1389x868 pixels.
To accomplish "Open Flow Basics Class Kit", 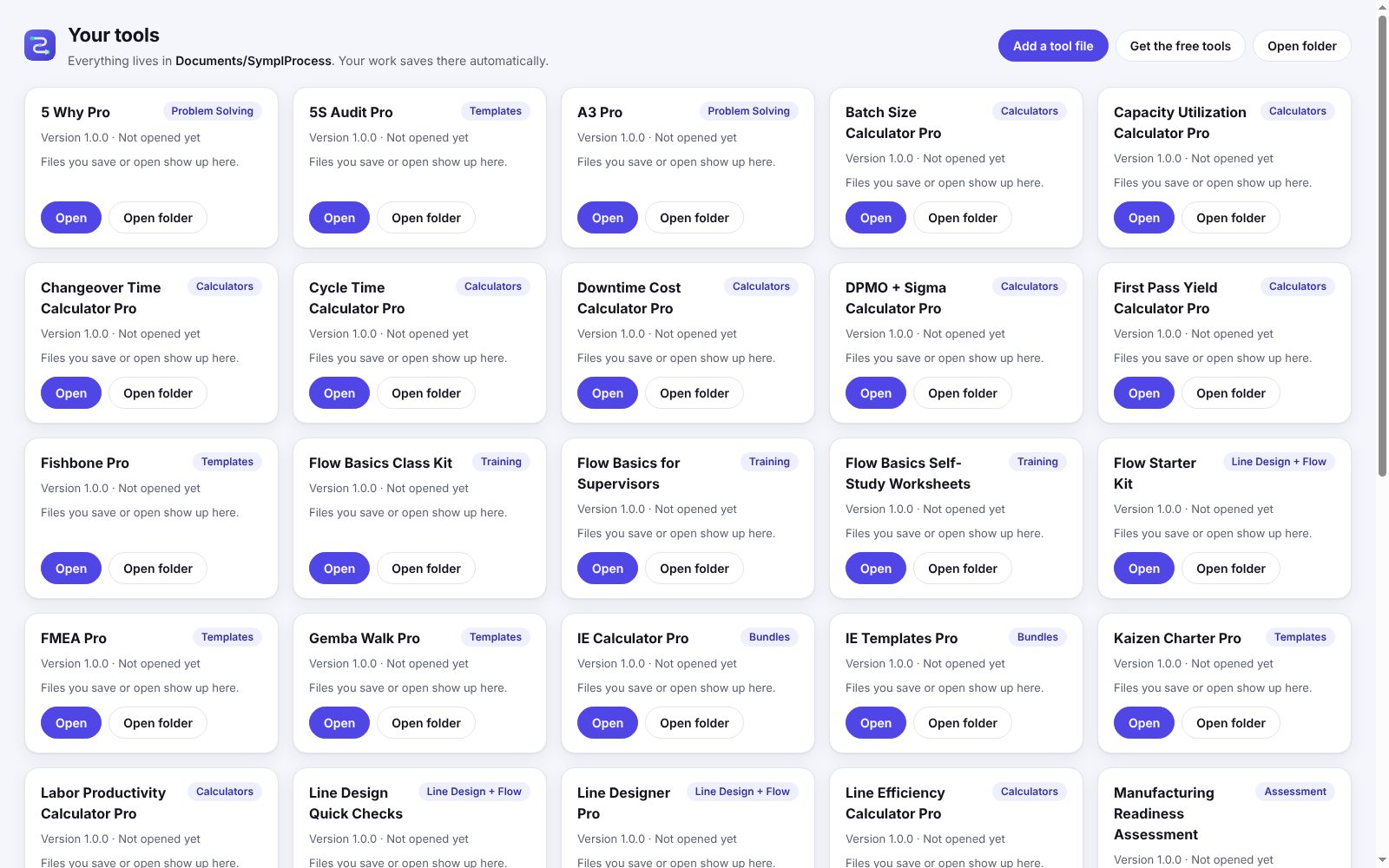I will pyautogui.click(x=339, y=569).
